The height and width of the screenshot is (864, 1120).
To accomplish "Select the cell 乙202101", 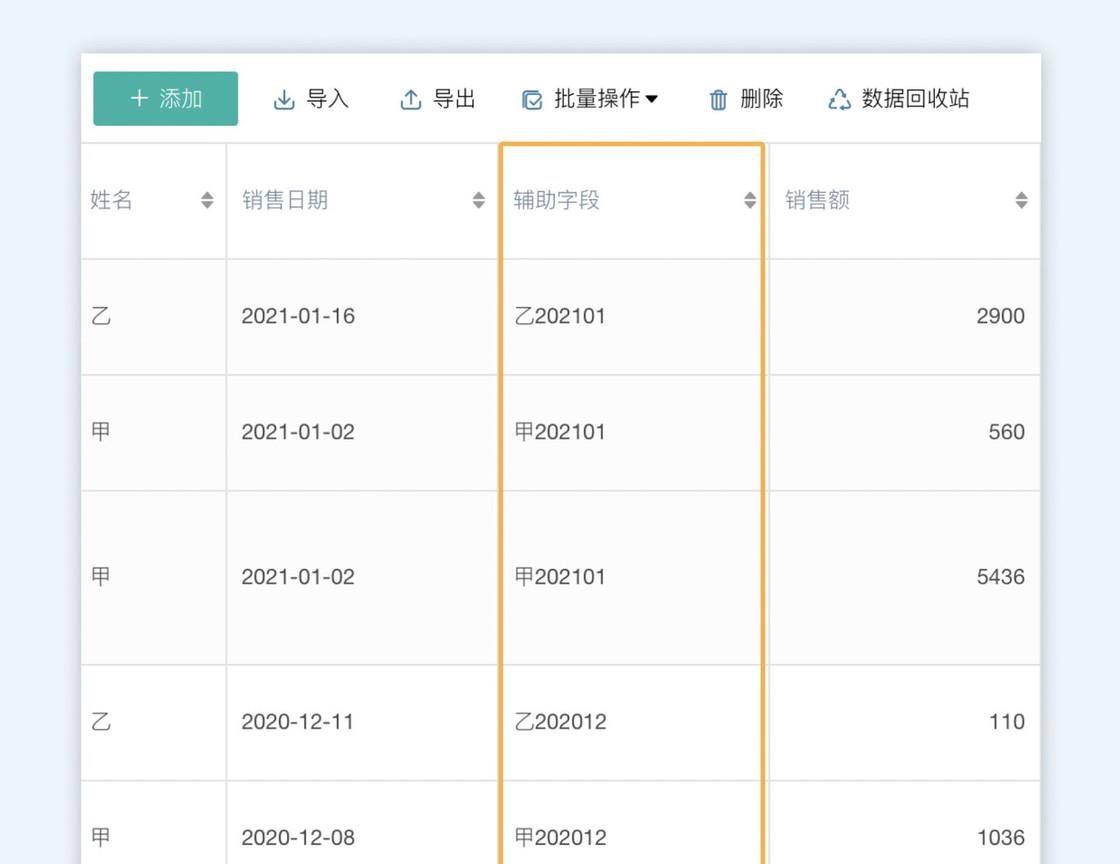I will [560, 316].
